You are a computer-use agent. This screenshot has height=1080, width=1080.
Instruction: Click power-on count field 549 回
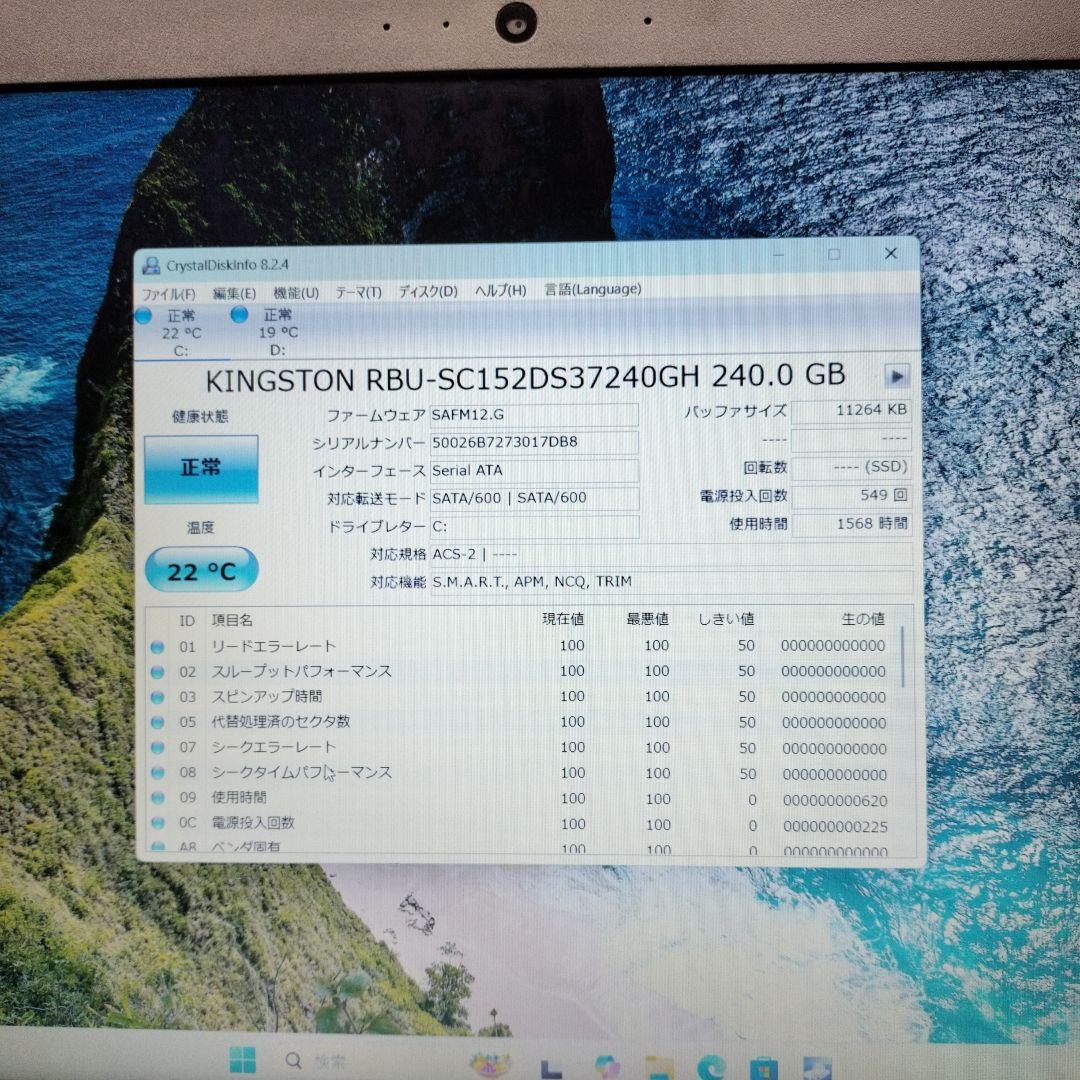(x=852, y=495)
